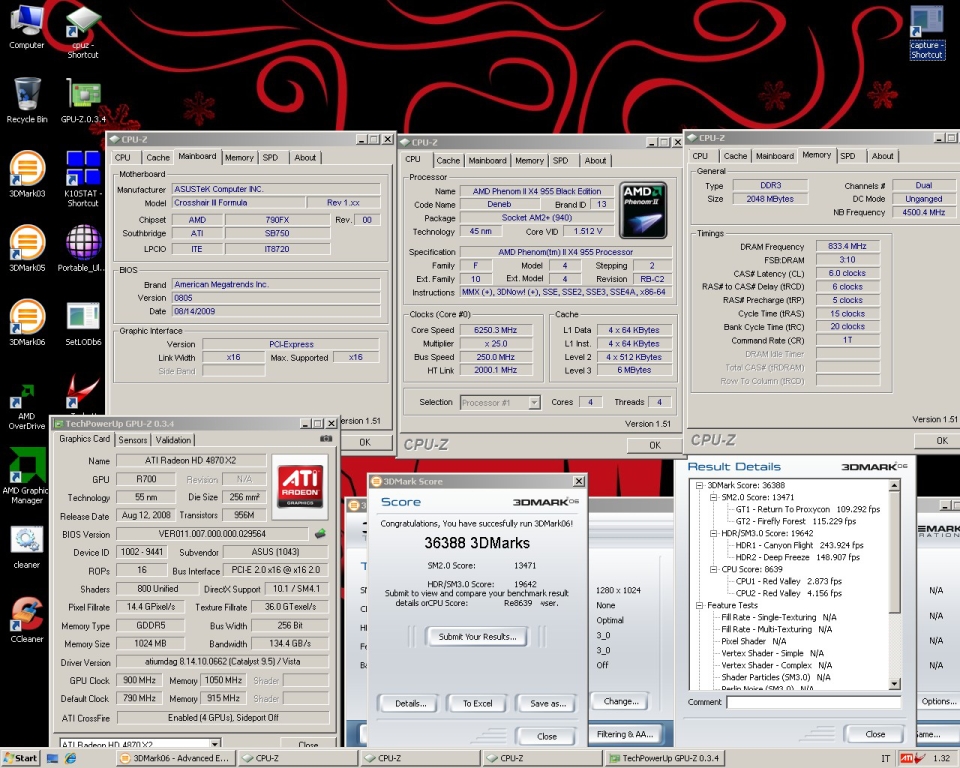Switch to the Validation tab in GPU-Z

pyautogui.click(x=173, y=440)
